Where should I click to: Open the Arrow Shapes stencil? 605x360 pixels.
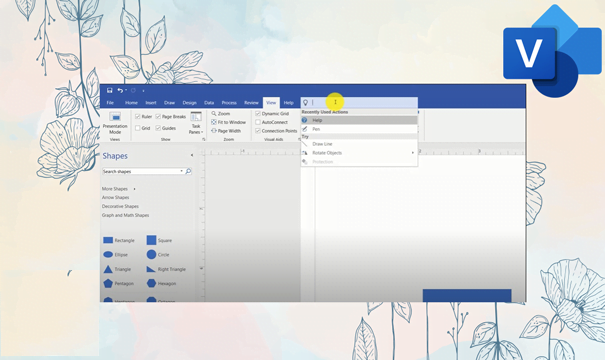115,197
